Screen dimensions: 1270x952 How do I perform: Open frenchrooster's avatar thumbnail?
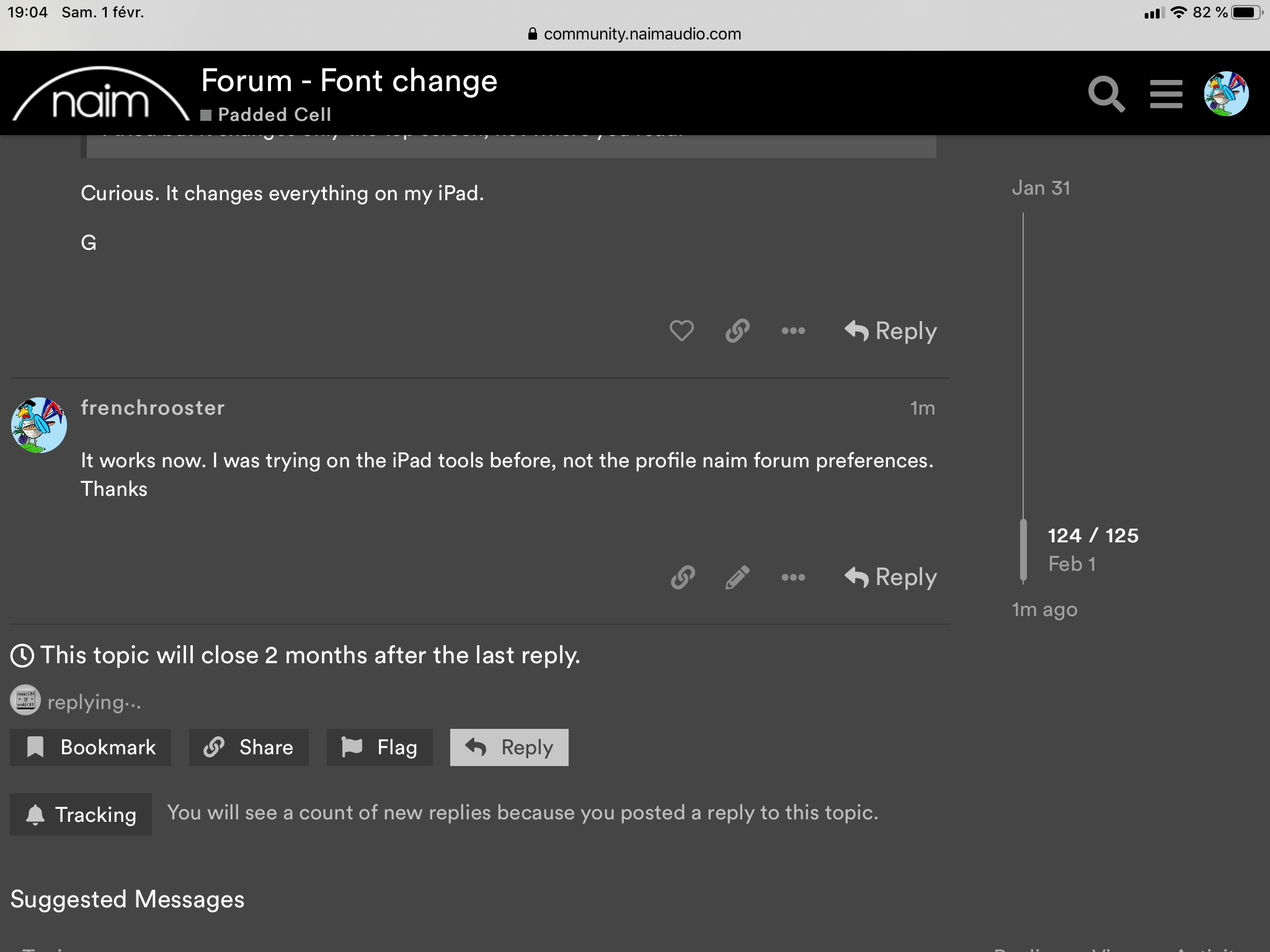[38, 425]
